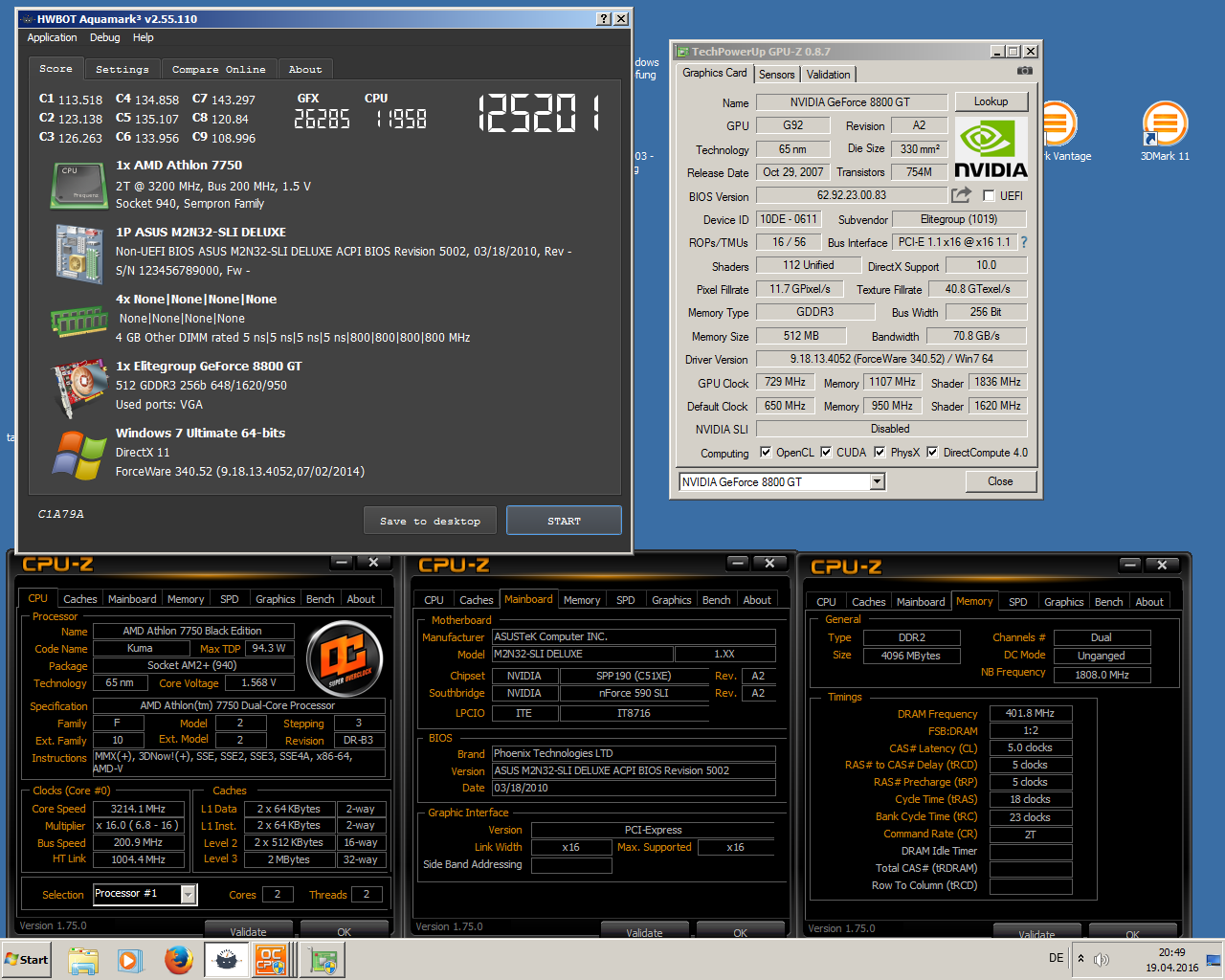Switch to HWBOT Aquamark in the taskbar
The width and height of the screenshot is (1225, 980).
226,960
